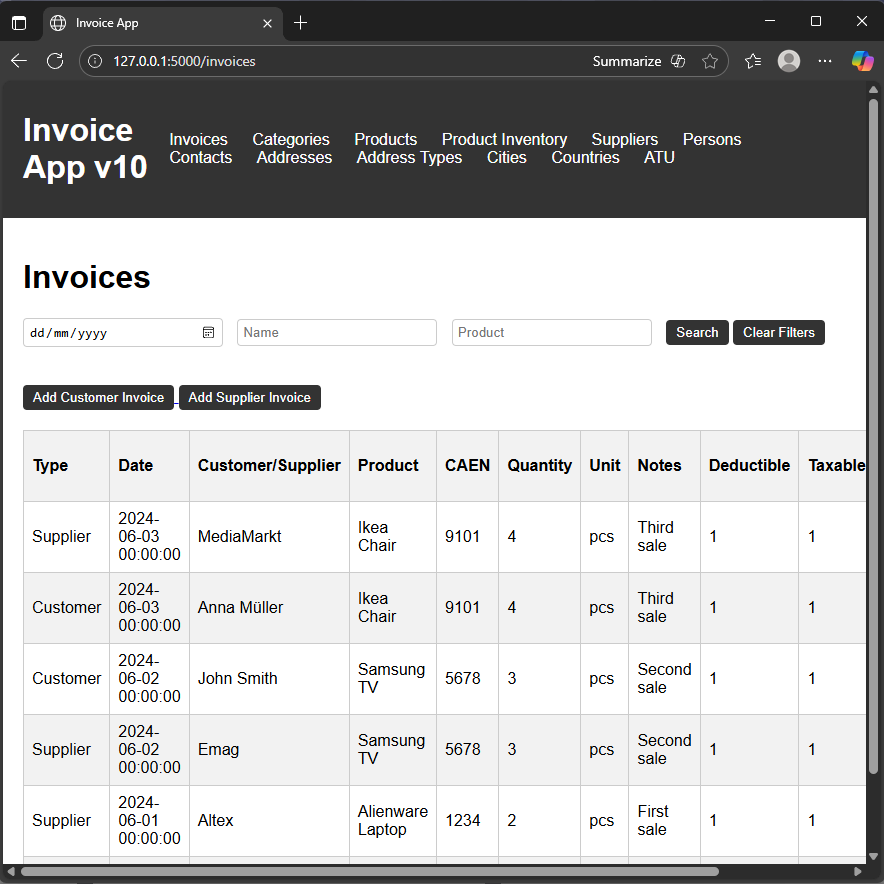
Task: Open the date picker calendar icon
Action: [x=209, y=333]
